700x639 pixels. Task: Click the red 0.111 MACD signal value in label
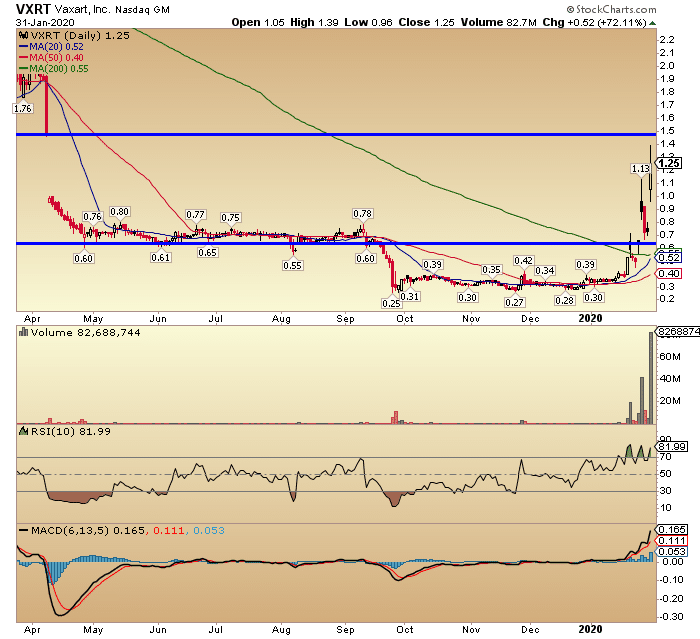click(x=168, y=530)
